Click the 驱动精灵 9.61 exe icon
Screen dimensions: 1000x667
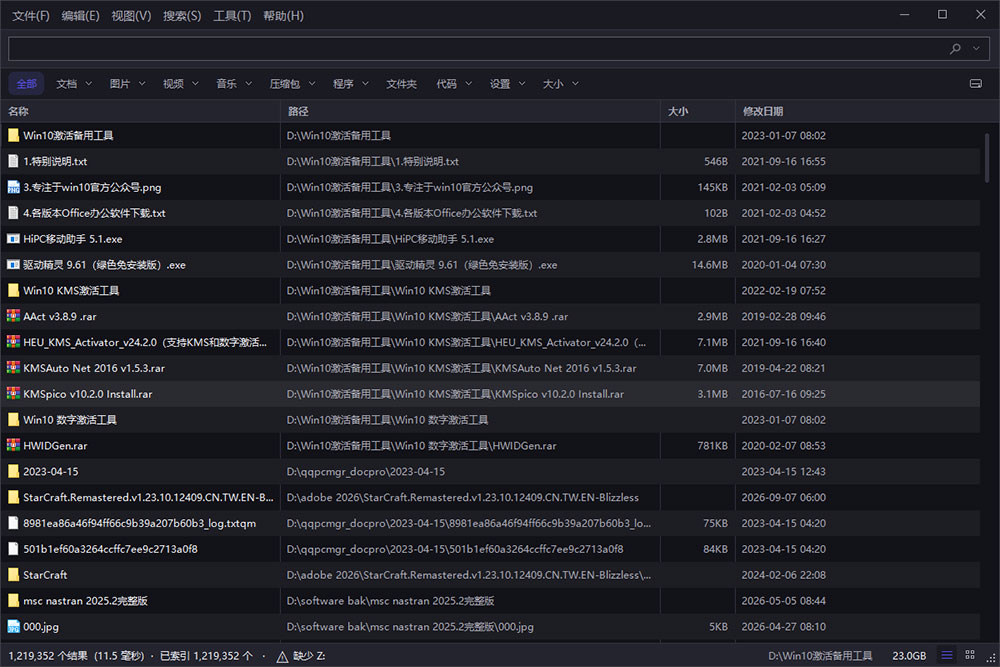click(13, 265)
